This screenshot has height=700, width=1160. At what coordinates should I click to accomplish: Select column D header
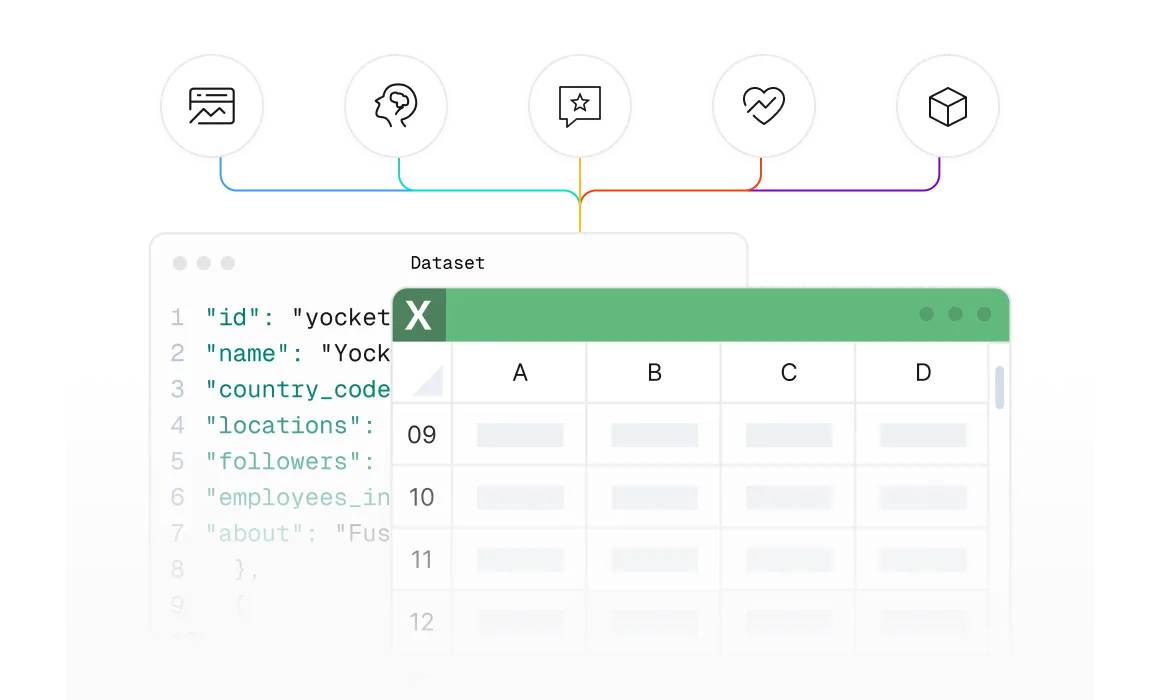point(923,373)
